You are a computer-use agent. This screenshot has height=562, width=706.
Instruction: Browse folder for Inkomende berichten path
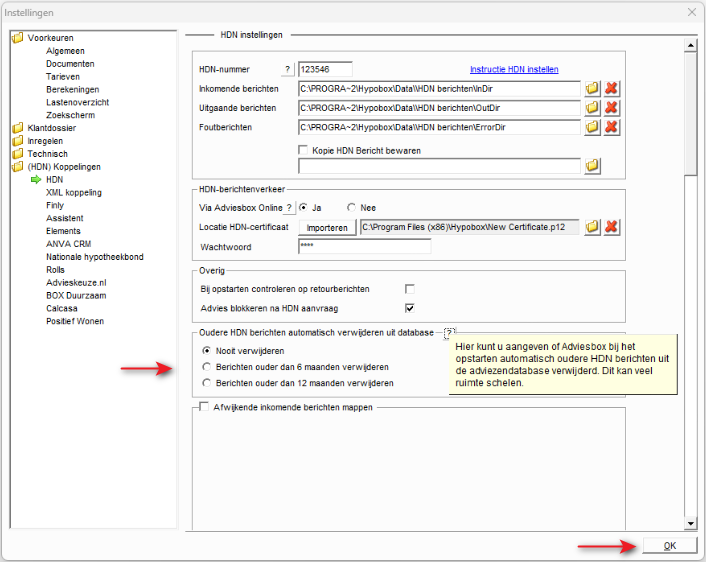click(593, 88)
